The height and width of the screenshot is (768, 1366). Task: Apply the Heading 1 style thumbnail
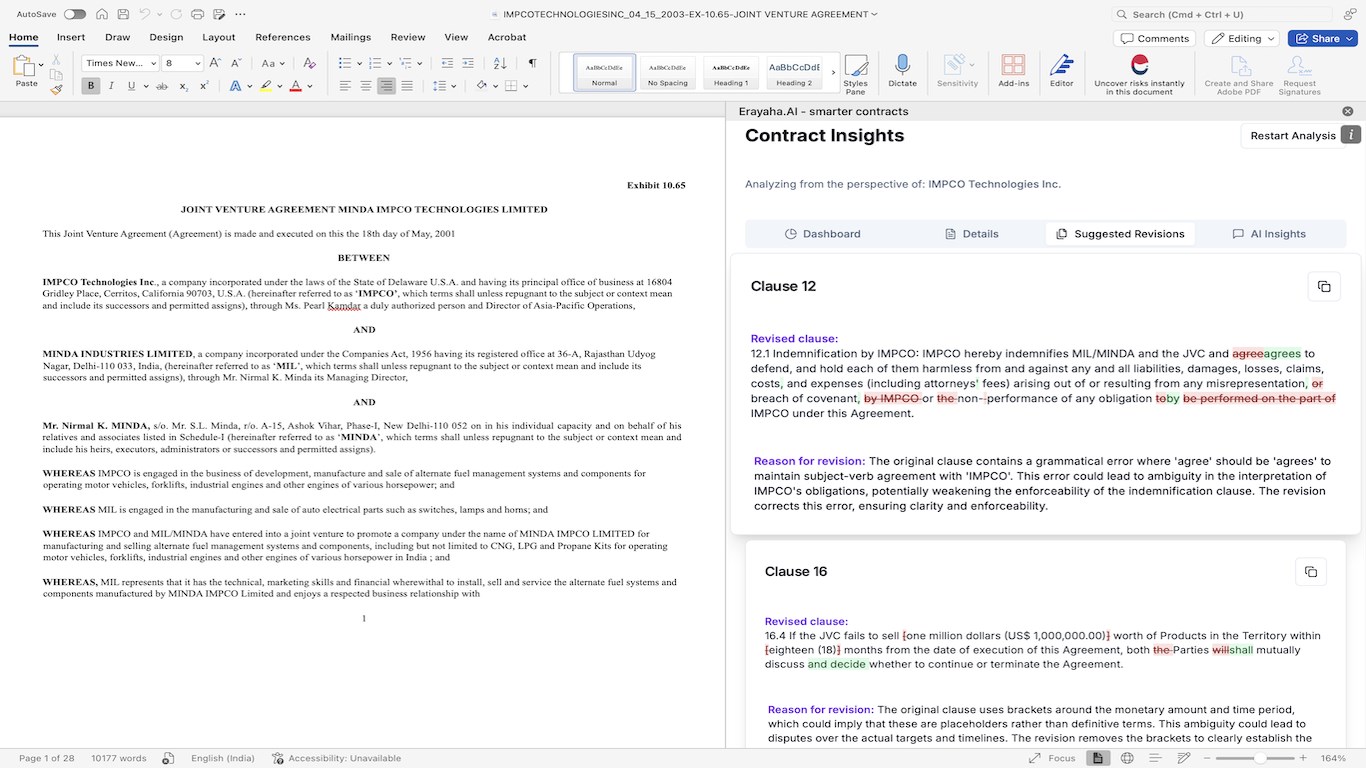coord(730,72)
